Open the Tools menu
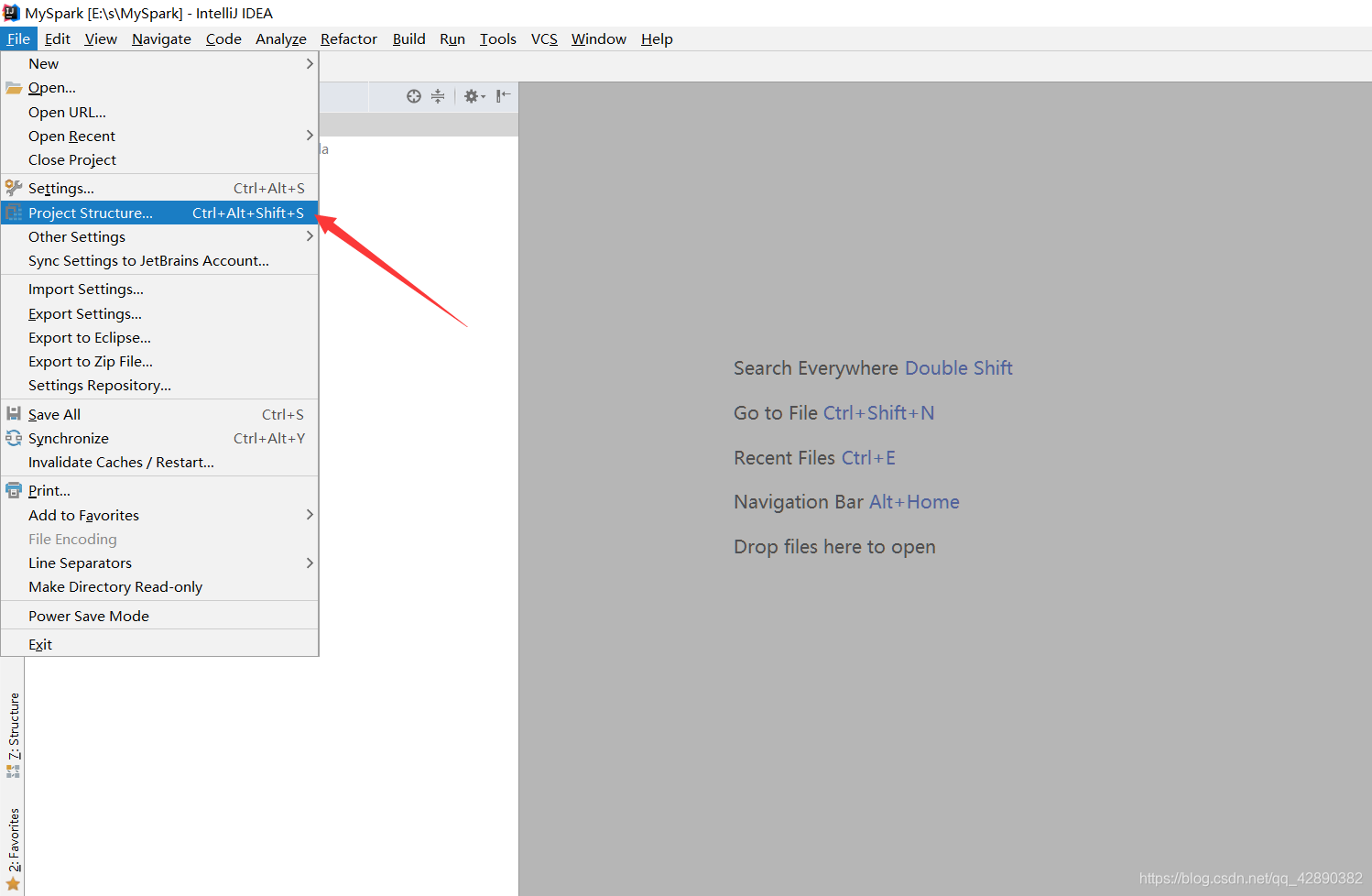Screen dimensions: 1372x896 [498, 38]
